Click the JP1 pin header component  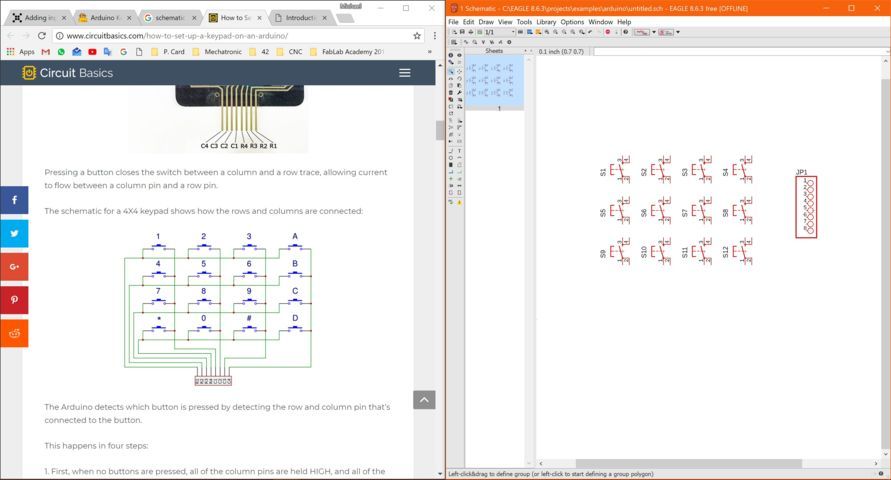pyautogui.click(x=806, y=206)
